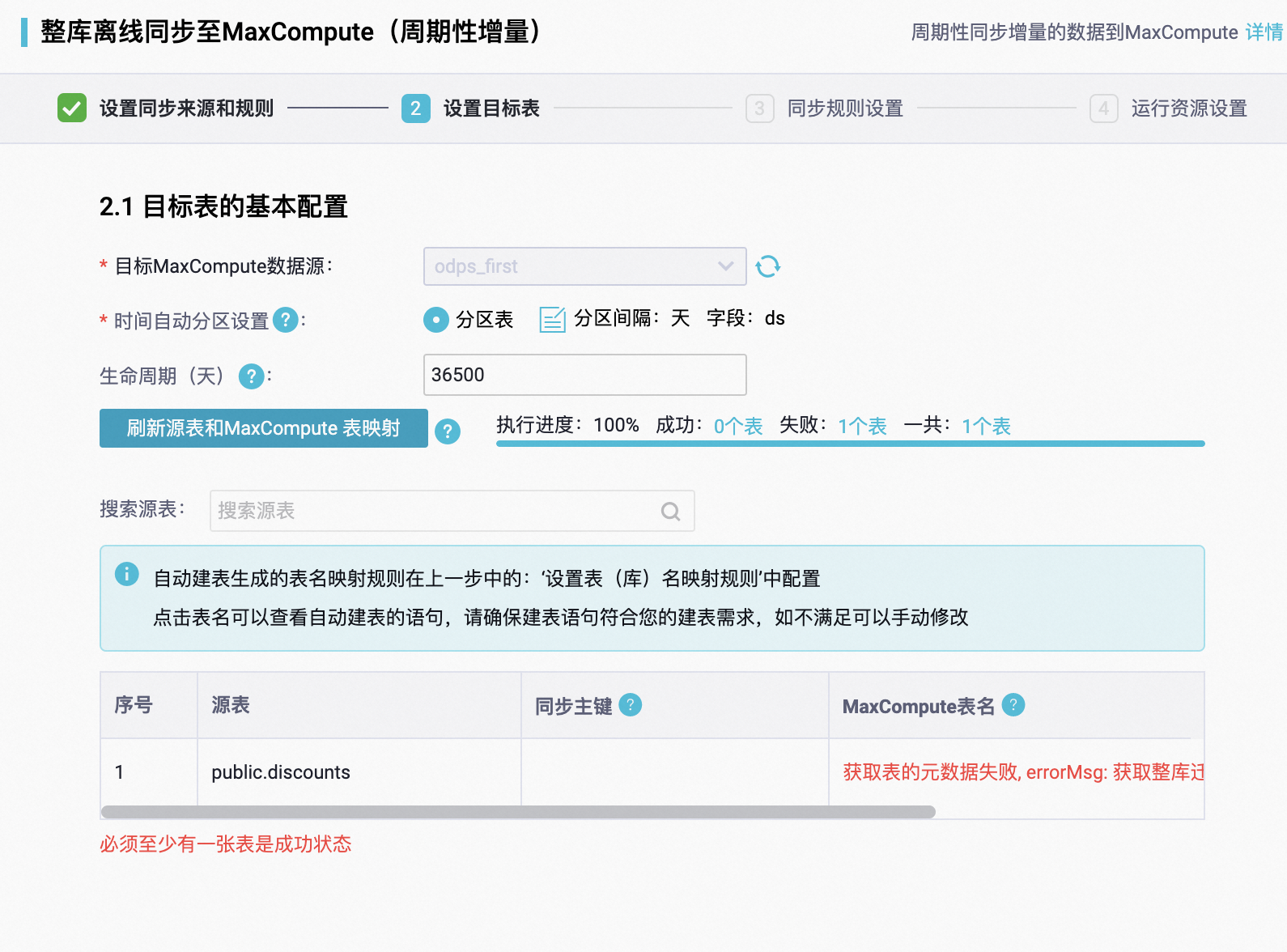The image size is (1287, 952).
Task: Click the search magnifier icon in 搜索源表
Action: 670,511
